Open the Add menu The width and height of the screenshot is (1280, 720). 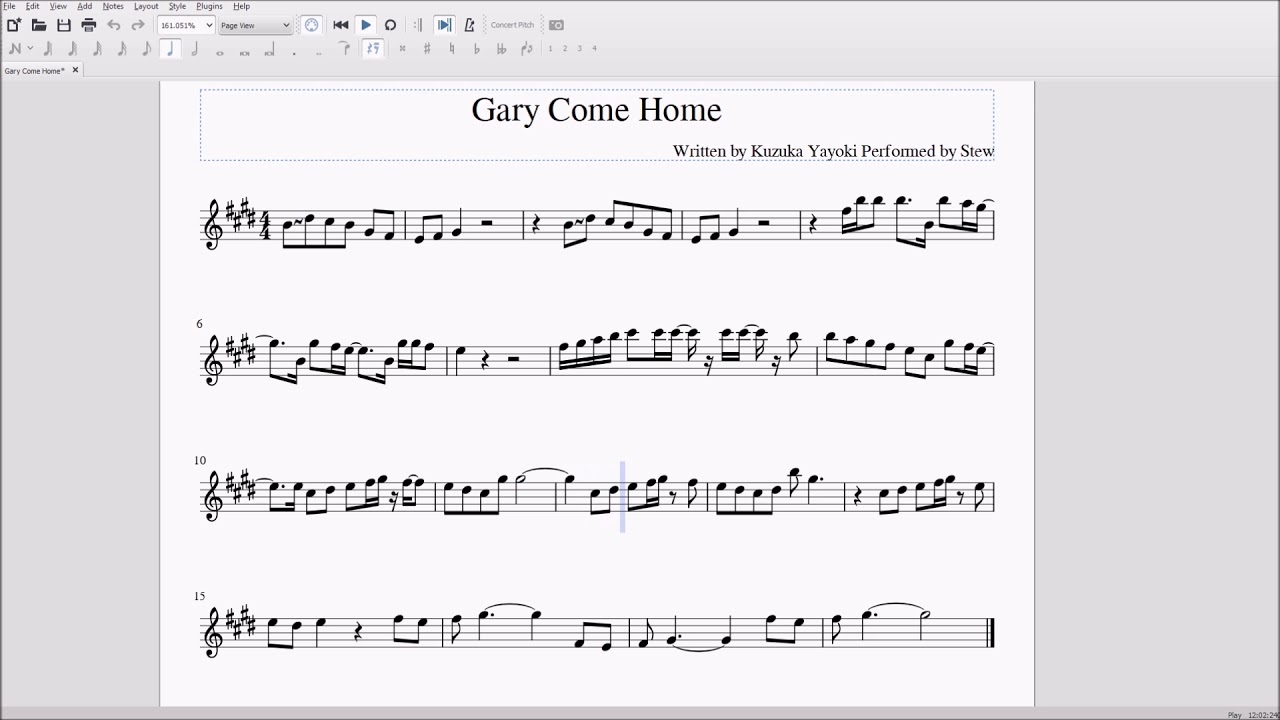[85, 6]
